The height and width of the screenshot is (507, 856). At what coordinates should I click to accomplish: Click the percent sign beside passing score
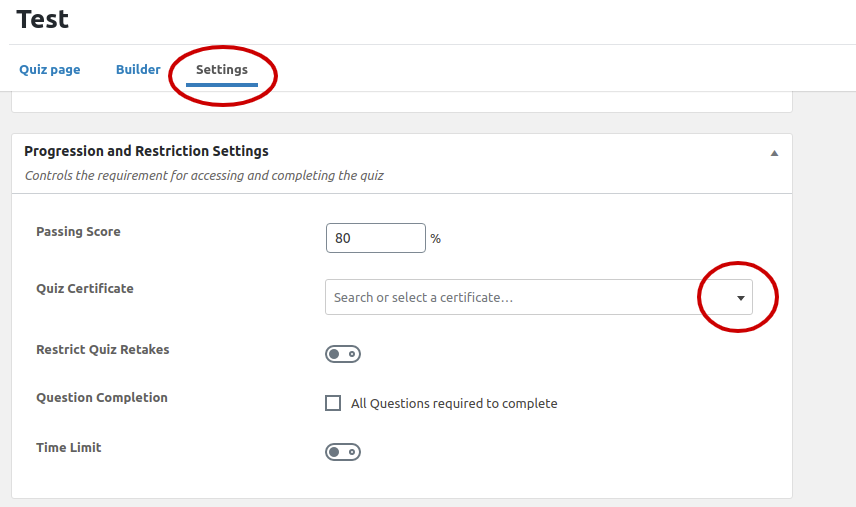pyautogui.click(x=435, y=238)
